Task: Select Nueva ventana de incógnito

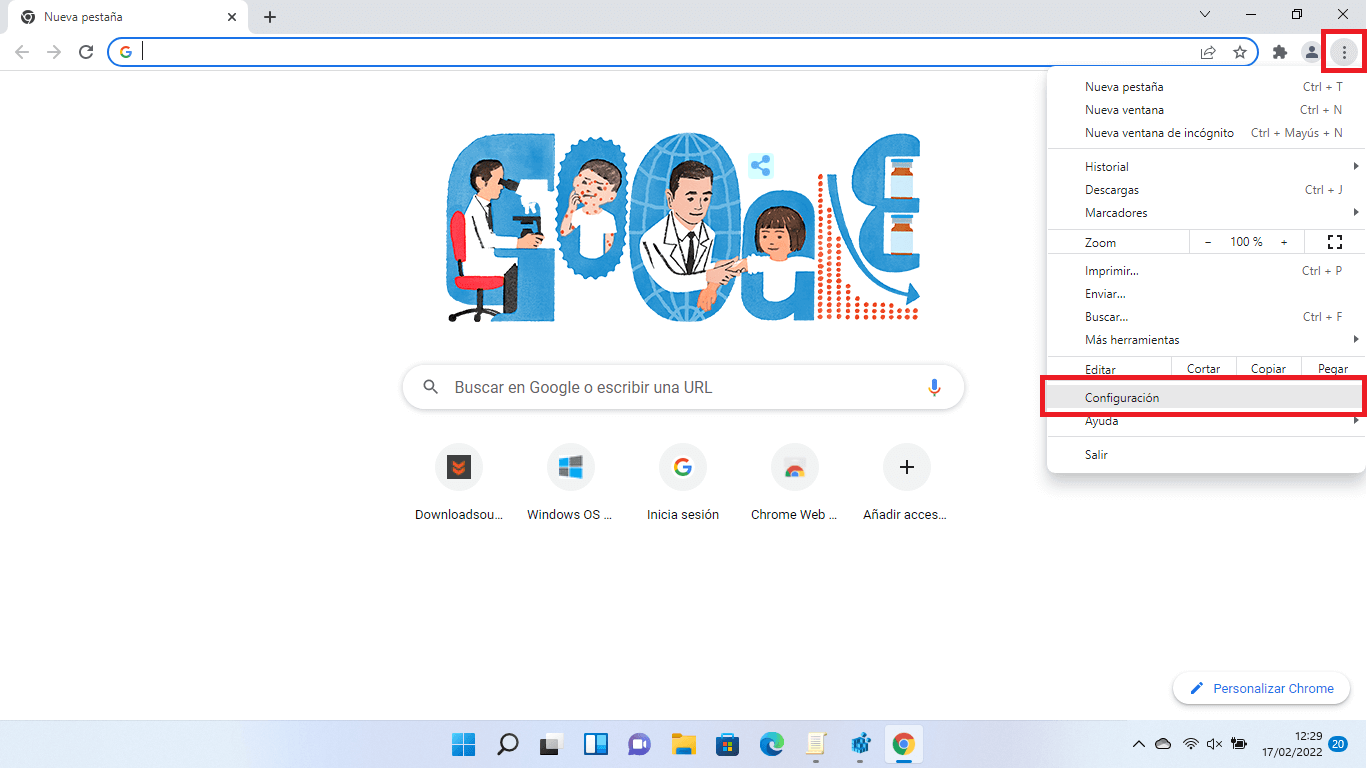Action: pos(1206,133)
